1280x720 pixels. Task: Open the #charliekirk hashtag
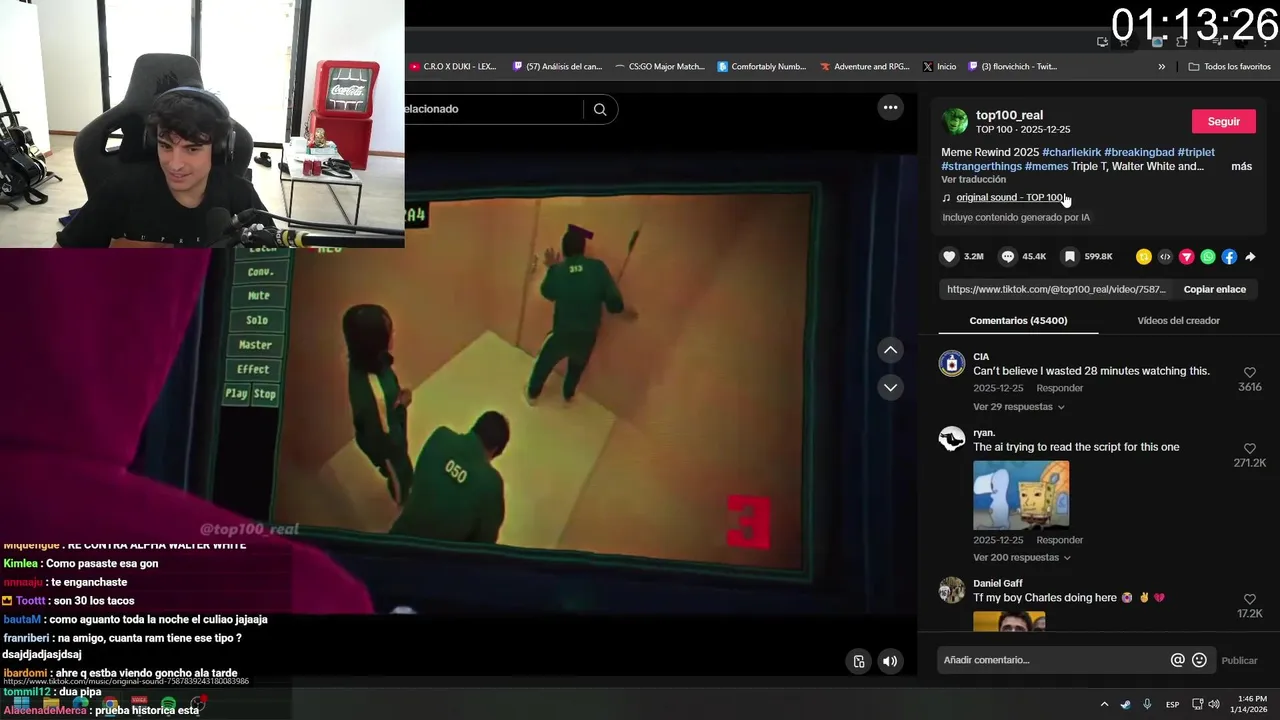pyautogui.click(x=1071, y=152)
